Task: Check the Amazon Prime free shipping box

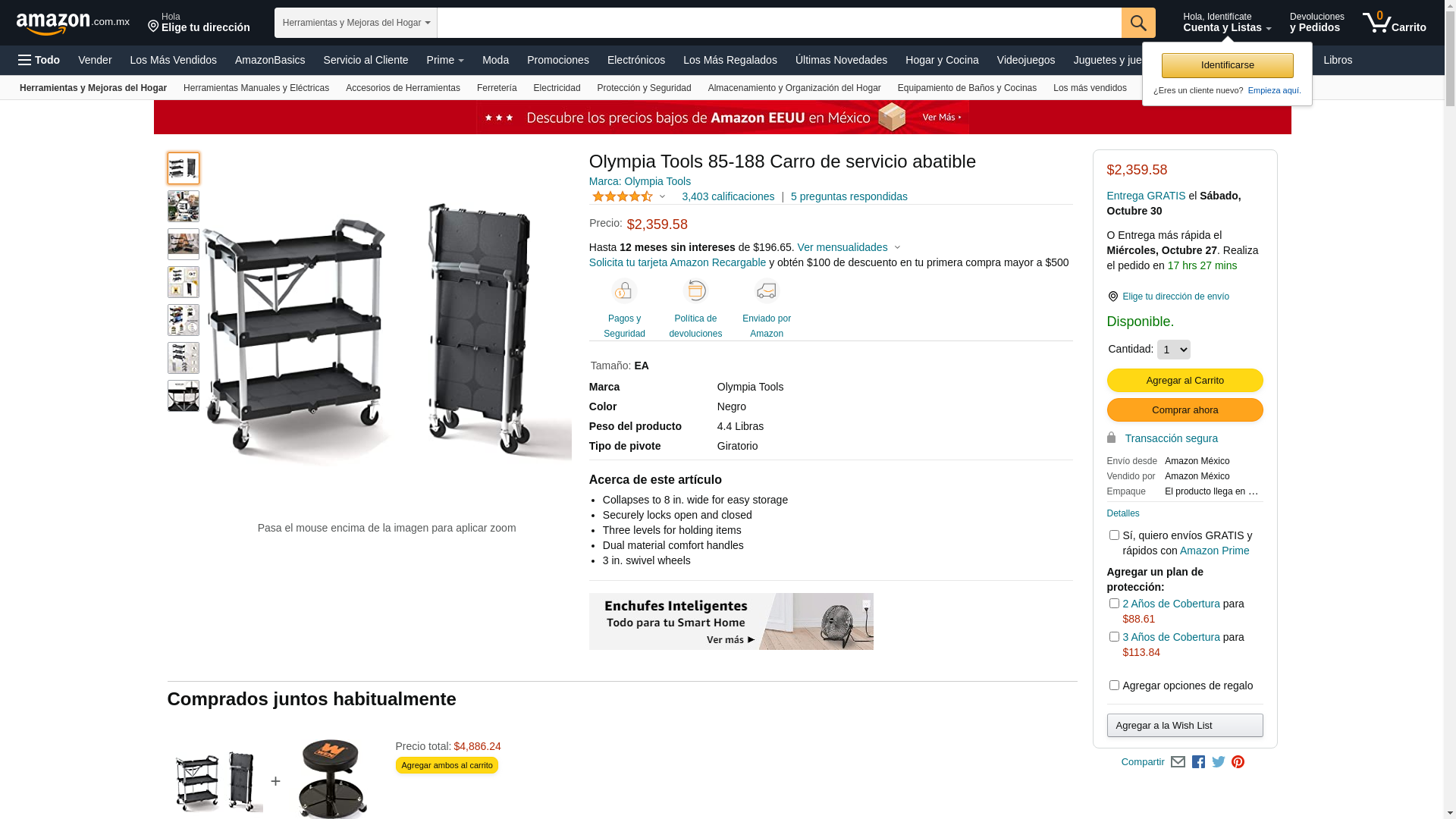Action: point(1114,535)
